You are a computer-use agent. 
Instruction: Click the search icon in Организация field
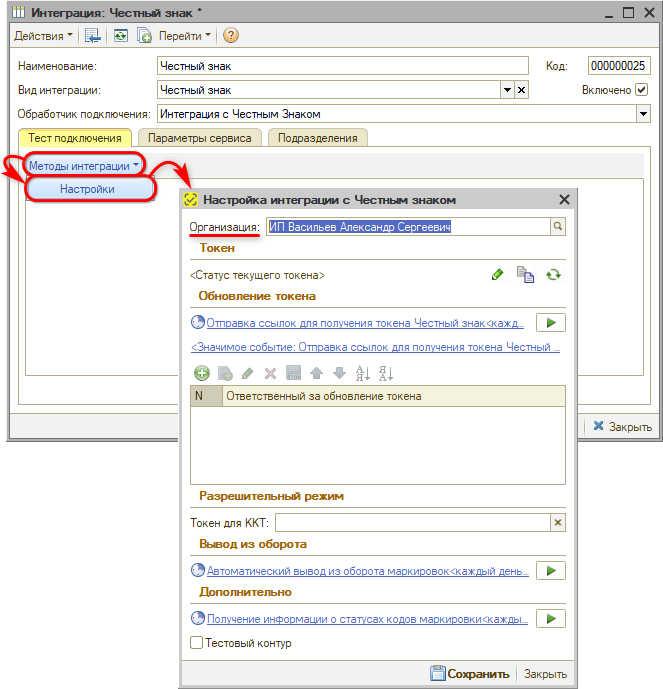click(558, 227)
